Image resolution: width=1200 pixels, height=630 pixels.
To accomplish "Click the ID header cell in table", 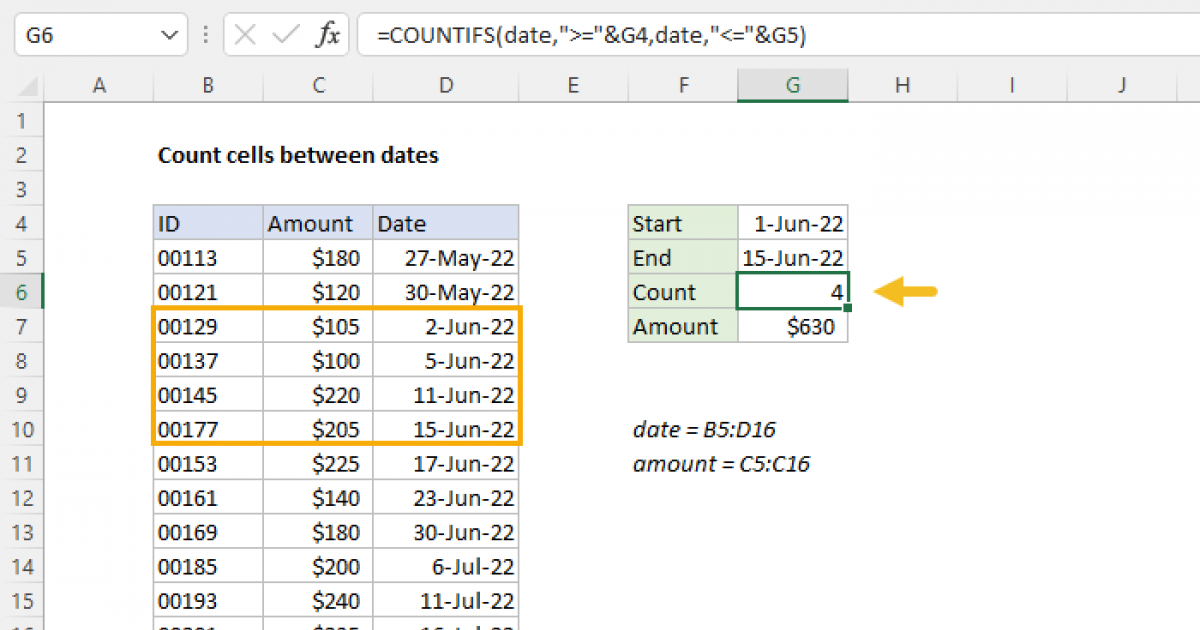I will [207, 224].
